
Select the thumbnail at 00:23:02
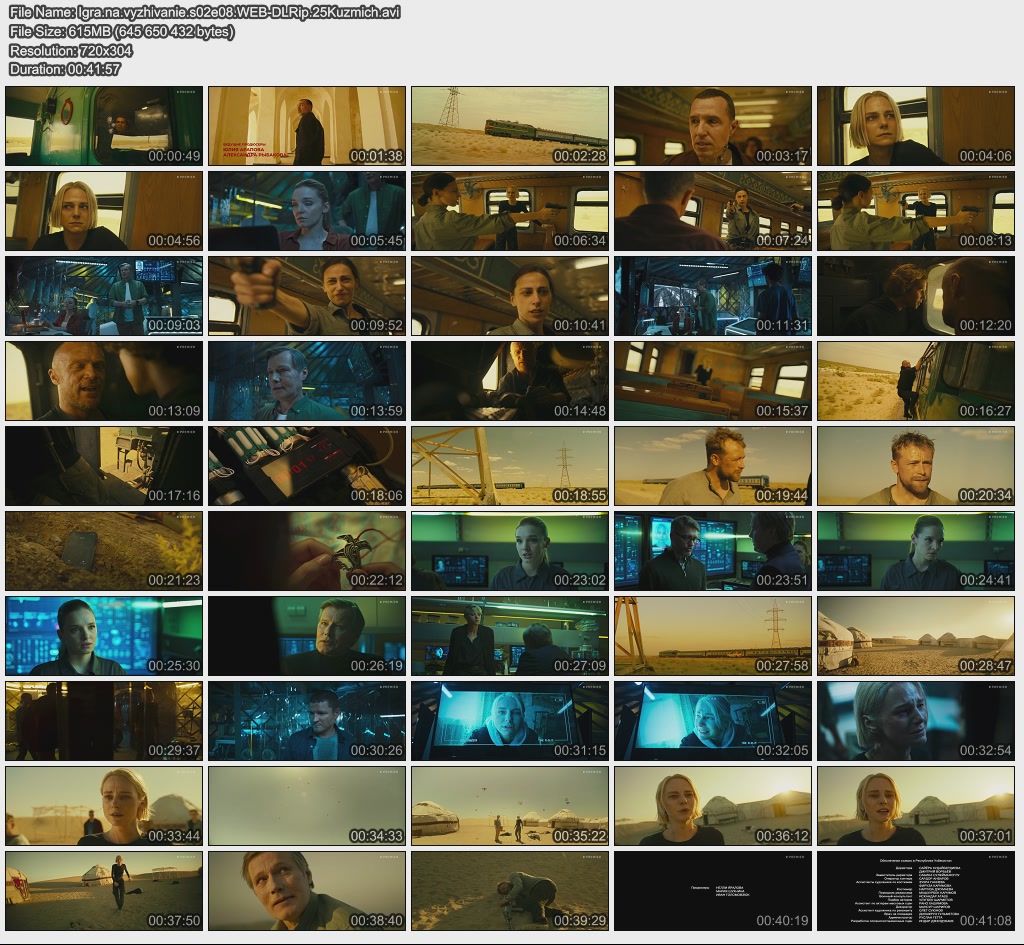pyautogui.click(x=510, y=551)
